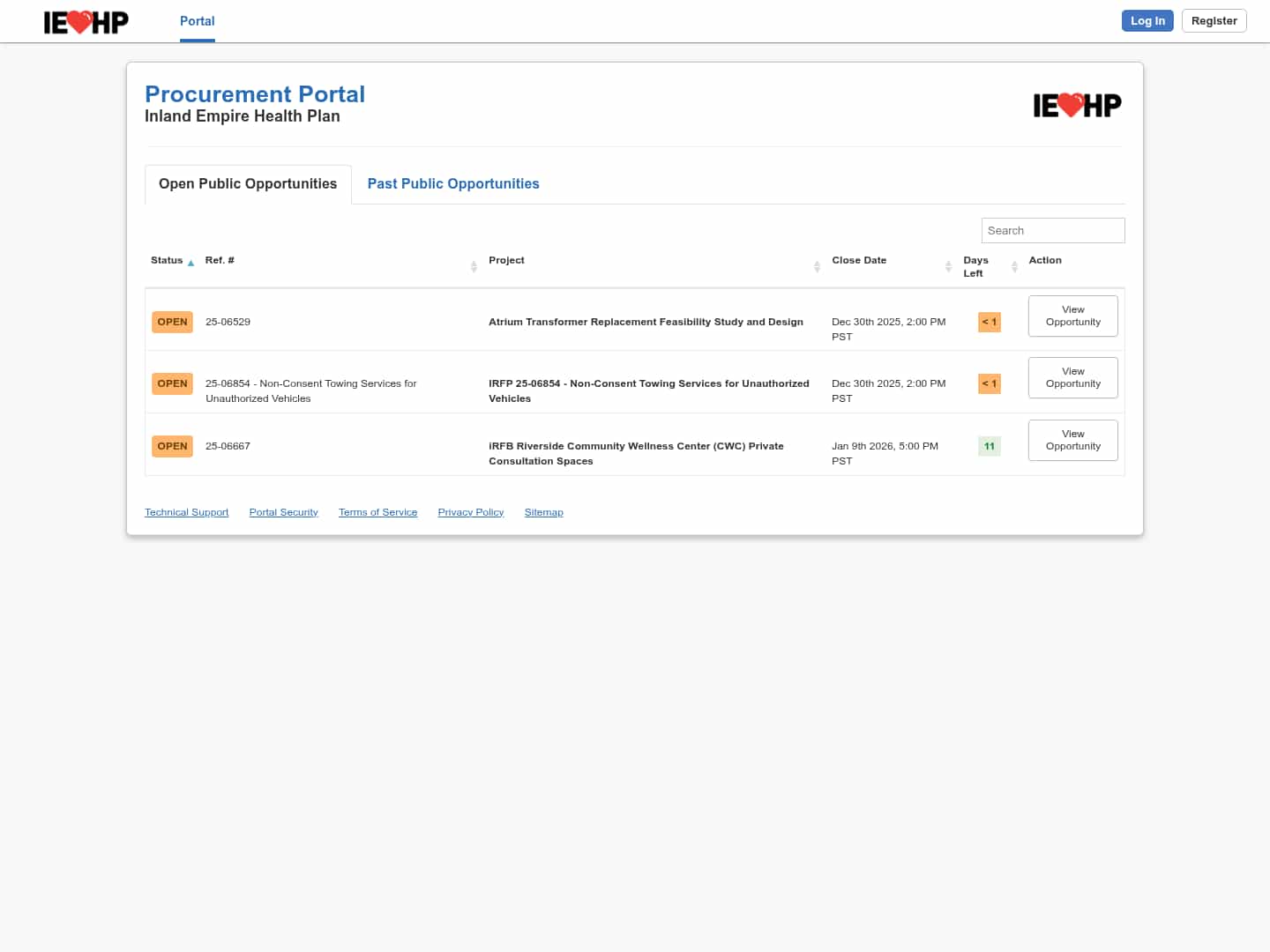Click the OPEN badge for 25-06529
This screenshot has height=952, width=1270.
coord(172,322)
